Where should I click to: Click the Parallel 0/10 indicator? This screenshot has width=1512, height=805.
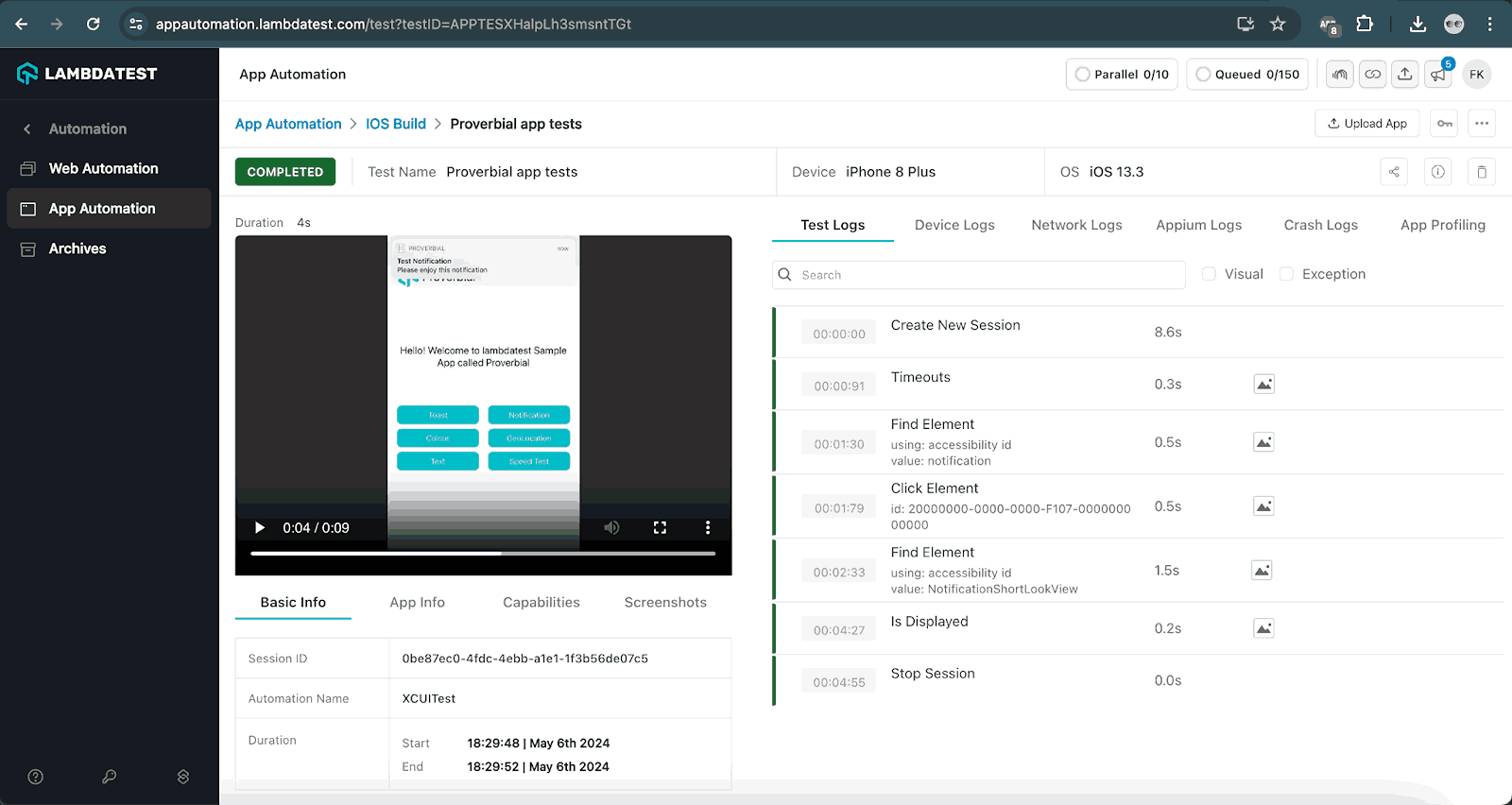pos(1122,74)
